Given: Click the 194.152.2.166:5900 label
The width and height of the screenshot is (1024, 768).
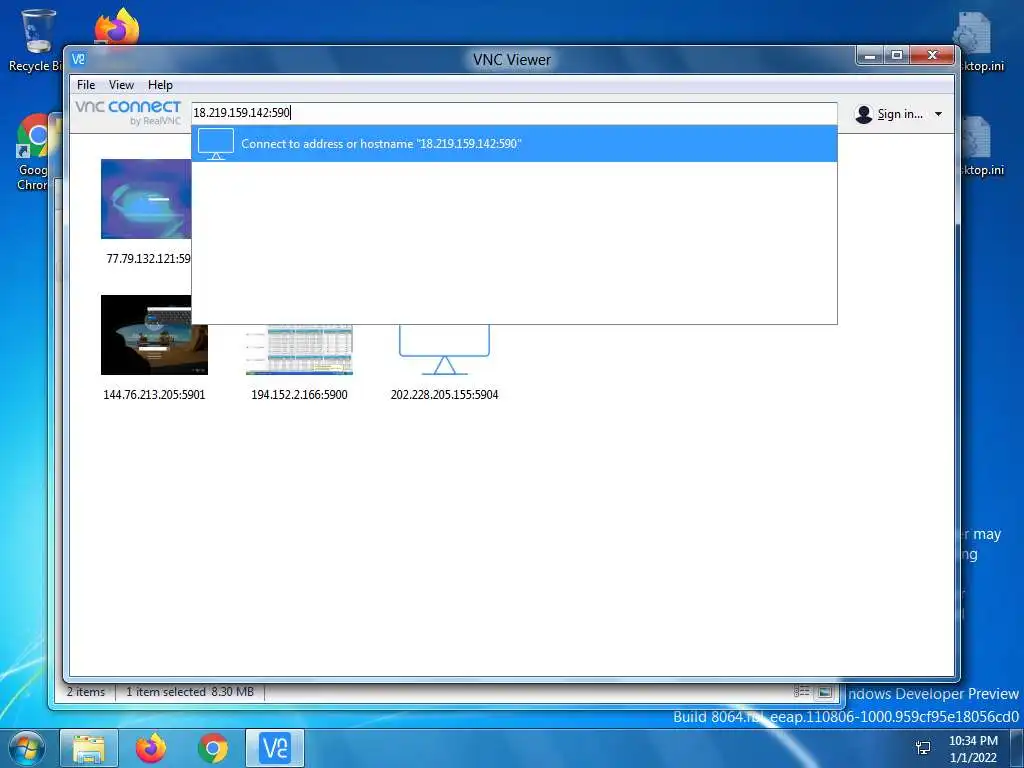Looking at the screenshot, I should [299, 394].
